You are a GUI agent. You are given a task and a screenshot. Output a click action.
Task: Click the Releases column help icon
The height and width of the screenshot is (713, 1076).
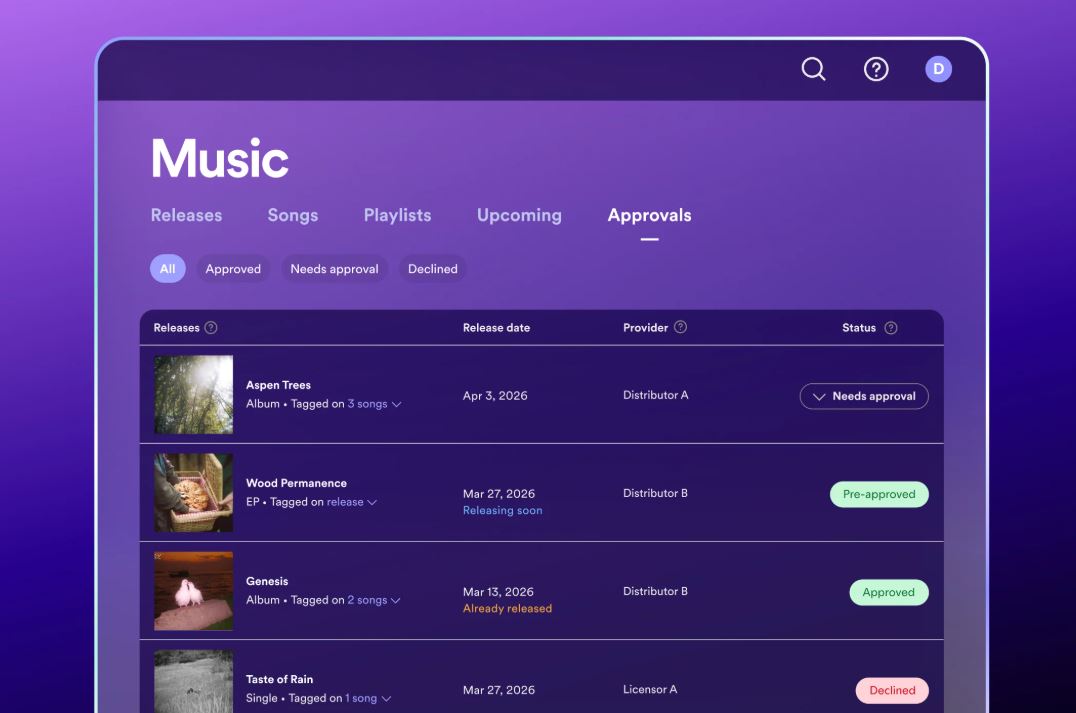point(211,327)
